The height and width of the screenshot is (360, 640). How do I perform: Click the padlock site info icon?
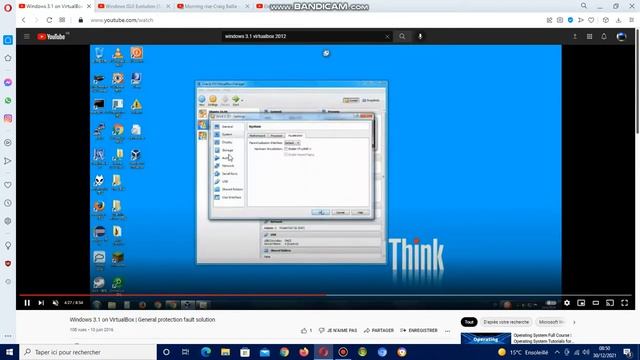81,20
